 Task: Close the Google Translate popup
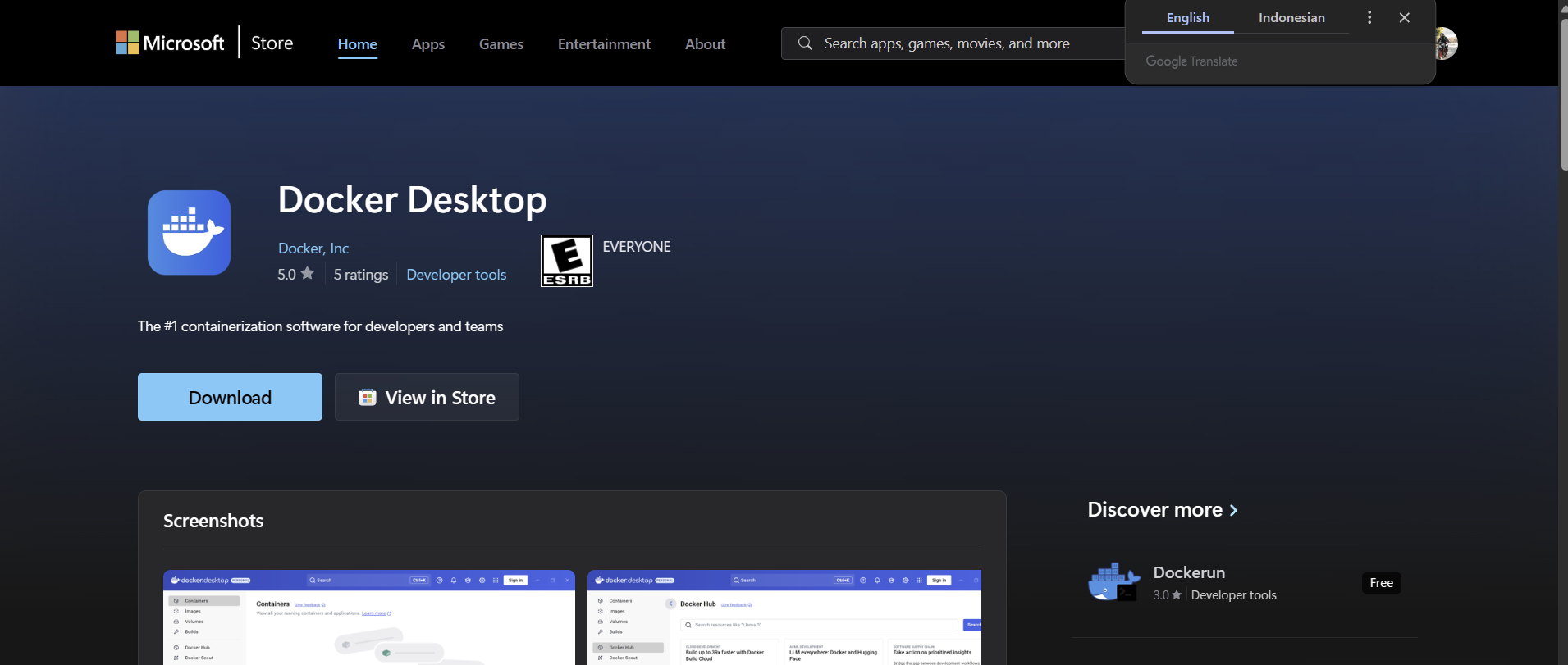(1405, 17)
